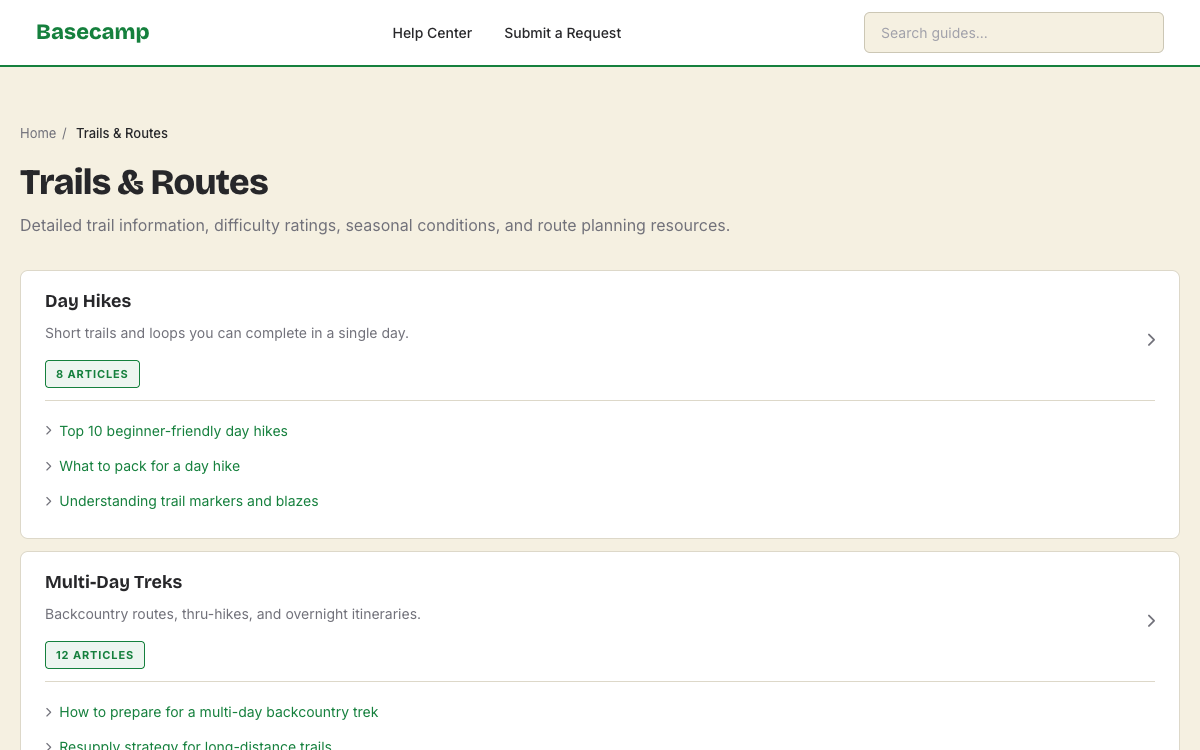Click the Trails & Routes breadcrumb
Image resolution: width=1200 pixels, height=750 pixels.
click(x=122, y=133)
